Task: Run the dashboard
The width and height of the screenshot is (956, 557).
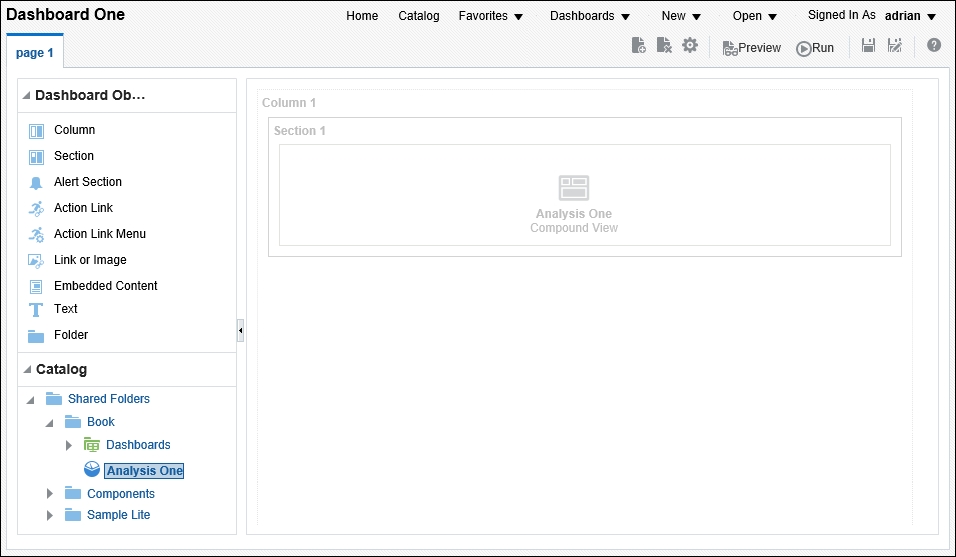Action: point(815,48)
